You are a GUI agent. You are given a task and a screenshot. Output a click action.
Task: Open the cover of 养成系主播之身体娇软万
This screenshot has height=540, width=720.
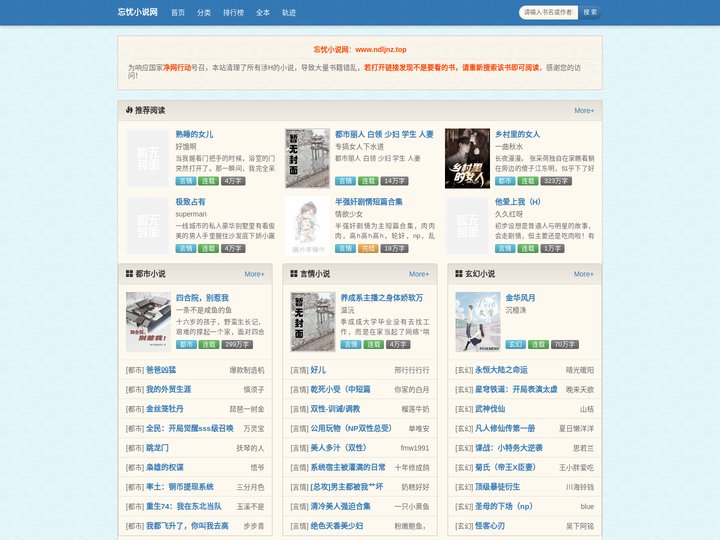click(313, 322)
